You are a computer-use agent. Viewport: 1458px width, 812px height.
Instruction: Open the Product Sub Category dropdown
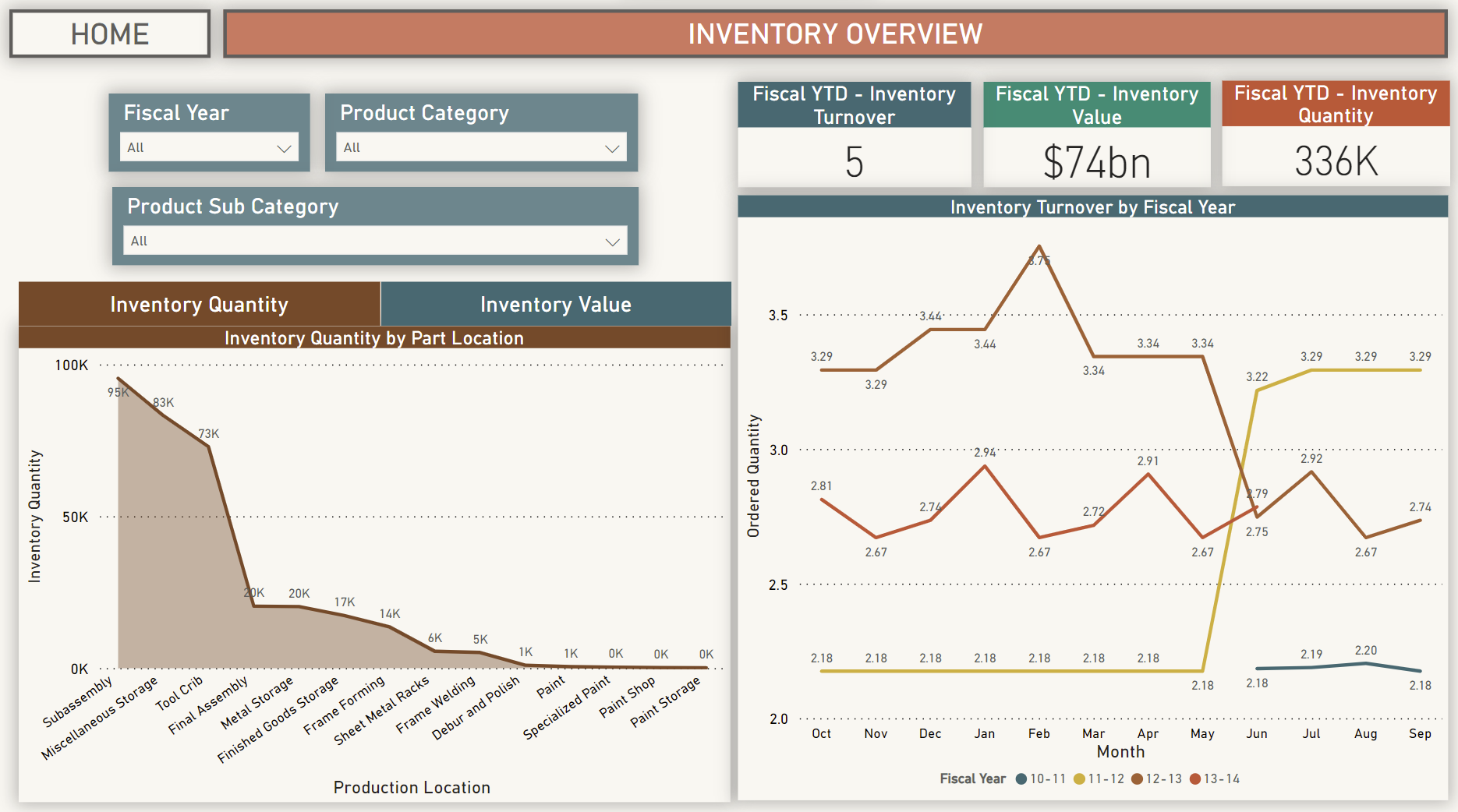[374, 241]
